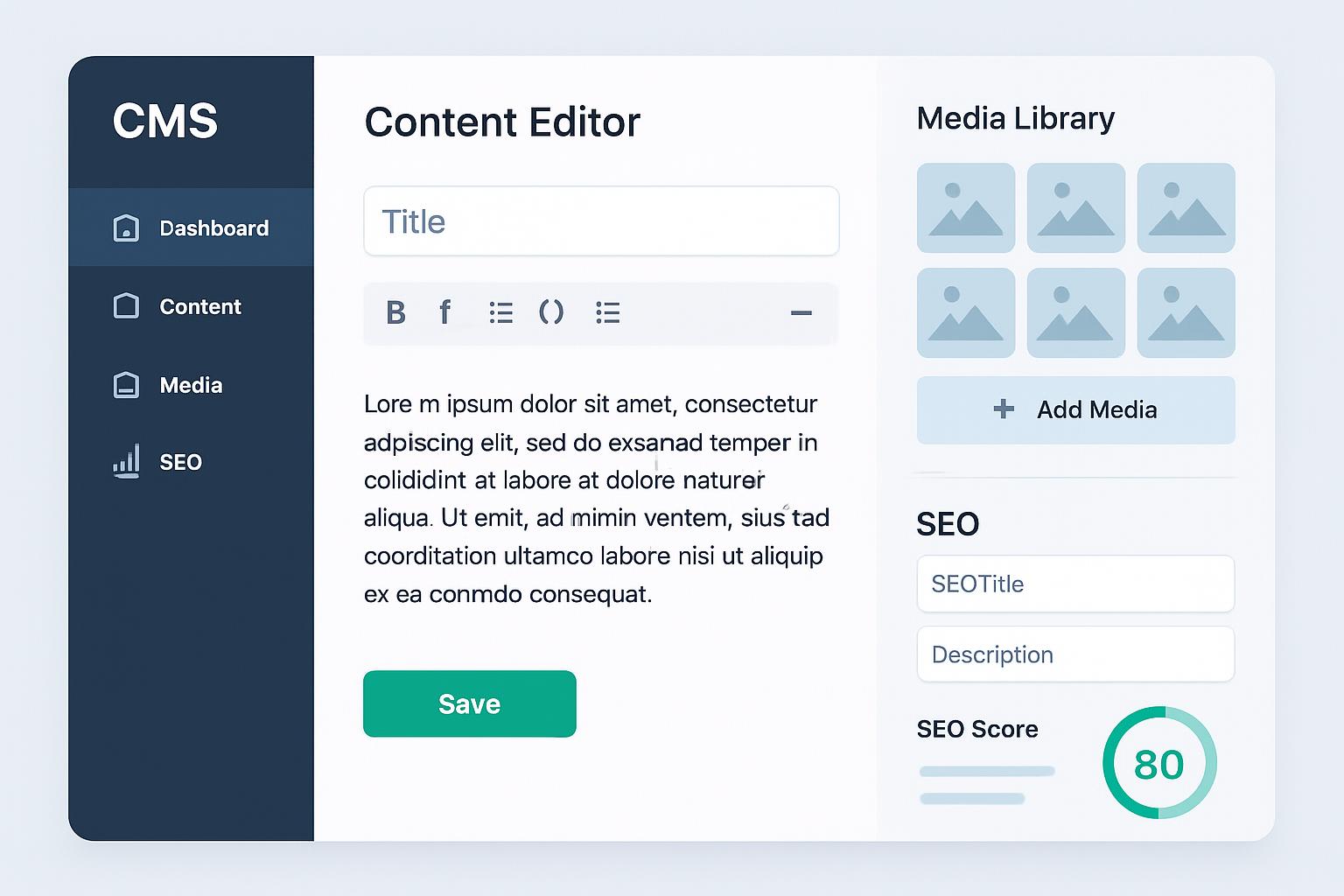
Task: Click the plus icon on Add Media
Action: coord(1004,409)
